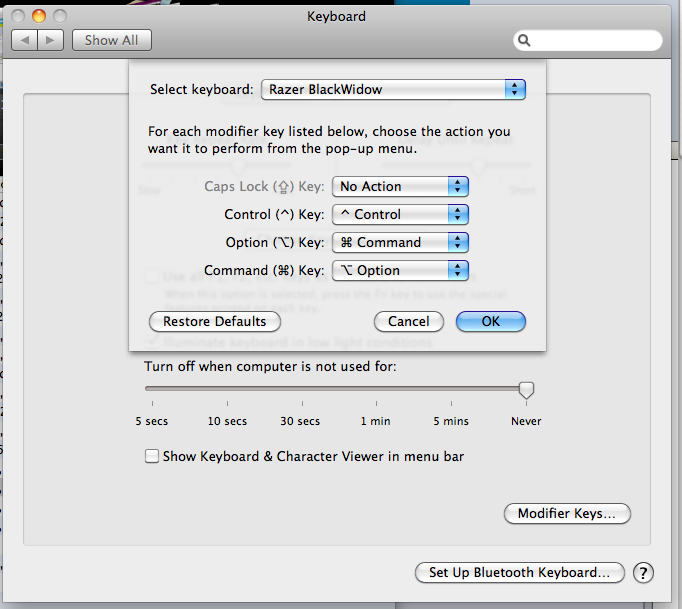Click the 'Command Key:' label
This screenshot has height=609, width=682.
(x=264, y=271)
